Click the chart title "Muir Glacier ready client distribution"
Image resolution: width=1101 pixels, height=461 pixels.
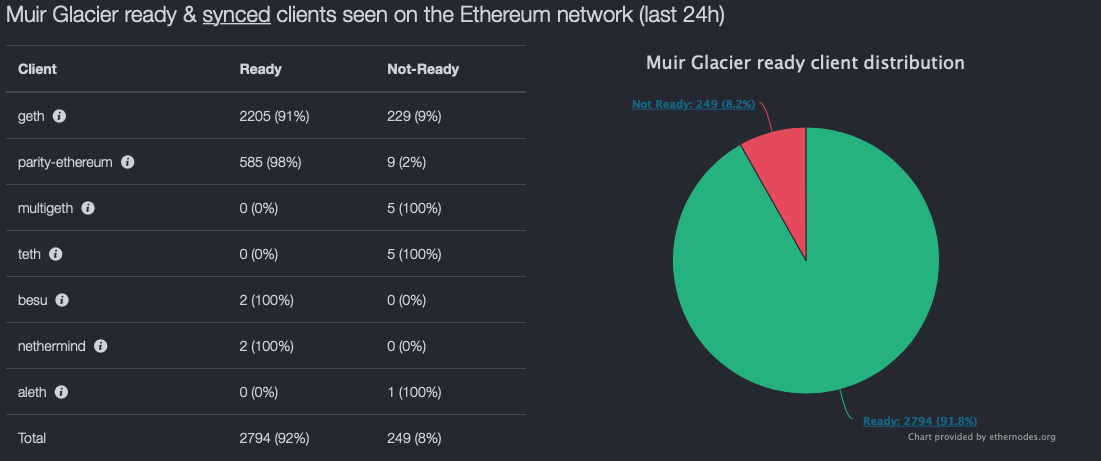[805, 63]
